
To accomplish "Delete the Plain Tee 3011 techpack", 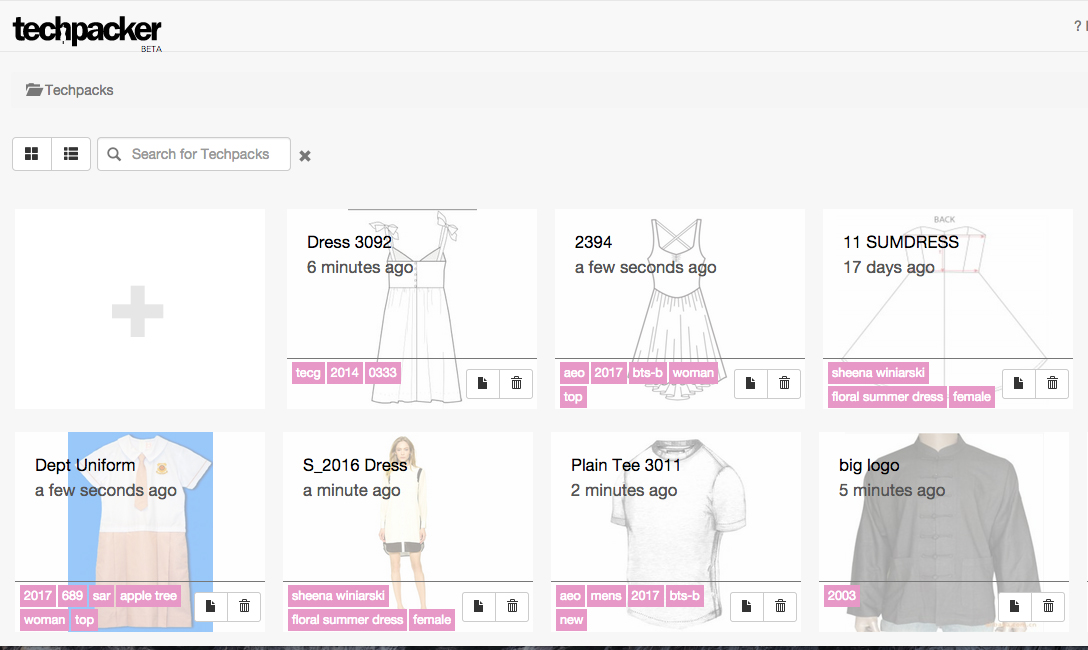I will (x=780, y=607).
